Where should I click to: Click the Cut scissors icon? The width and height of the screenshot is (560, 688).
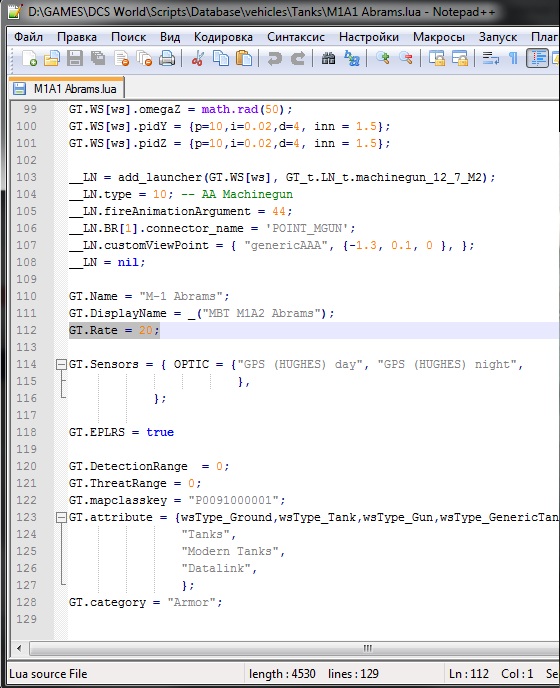pyautogui.click(x=197, y=58)
